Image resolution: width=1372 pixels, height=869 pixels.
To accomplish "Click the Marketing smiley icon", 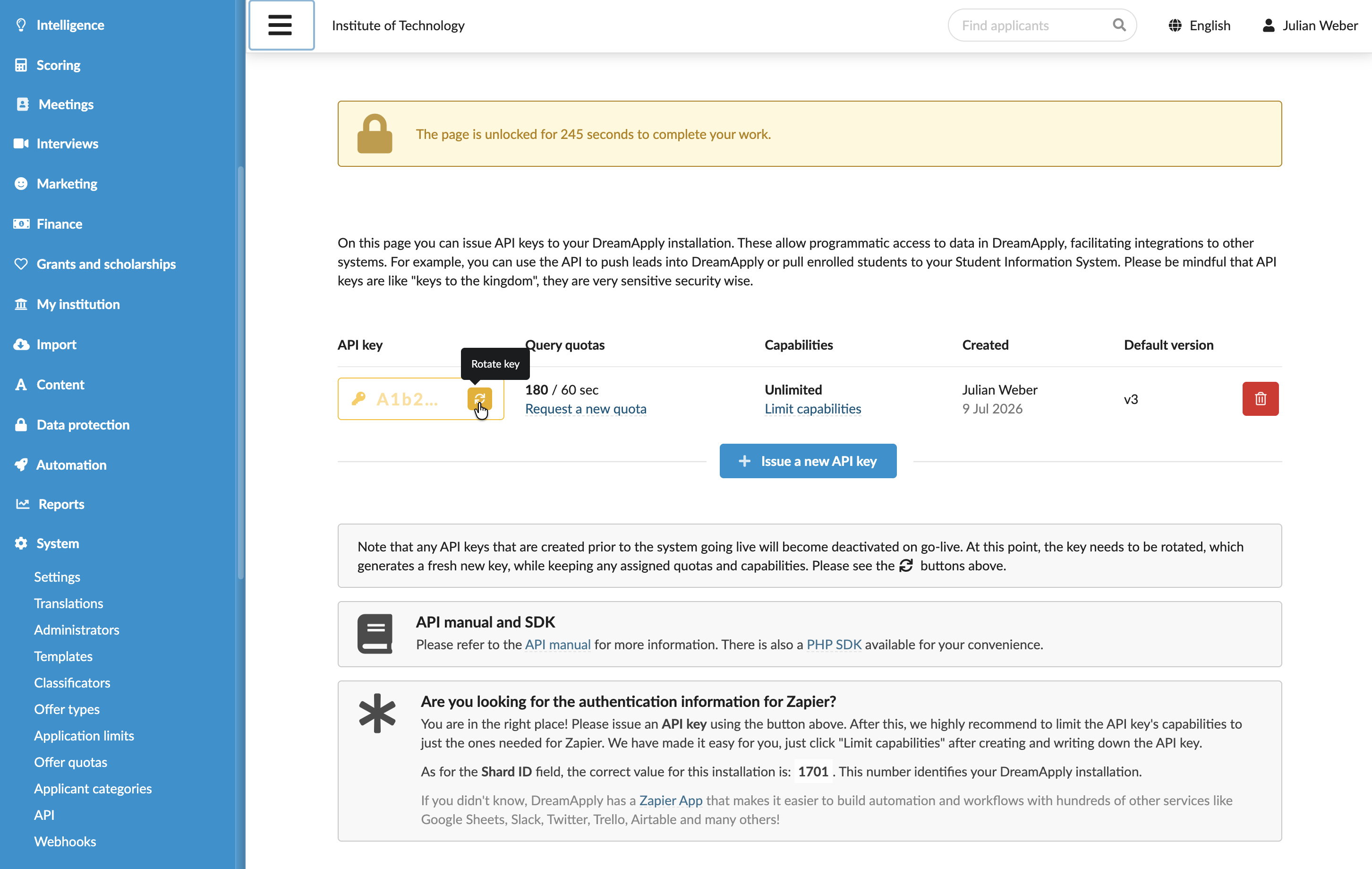I will [x=21, y=184].
